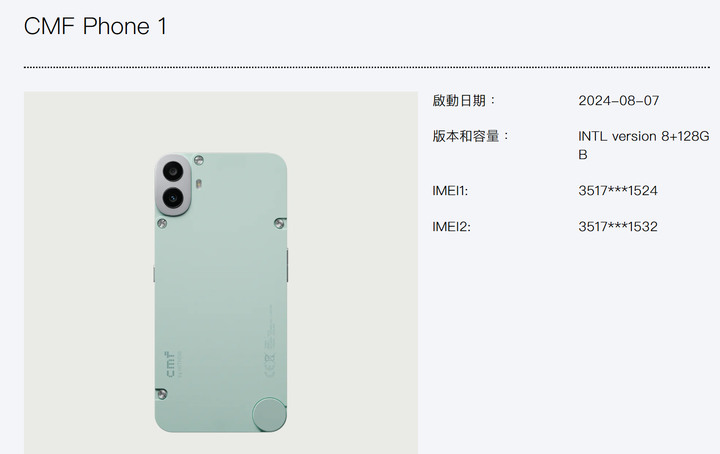Select the IMEI1 value 3517***1524
Viewport: 720px width, 454px height.
618,191
